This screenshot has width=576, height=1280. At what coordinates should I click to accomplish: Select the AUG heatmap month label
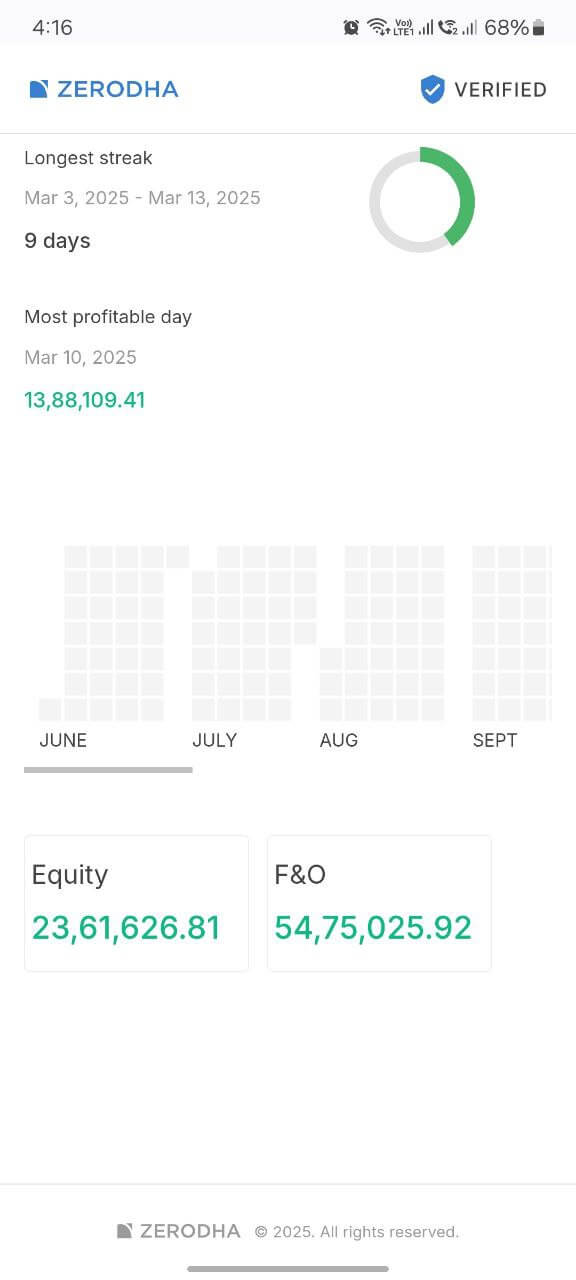coord(339,740)
